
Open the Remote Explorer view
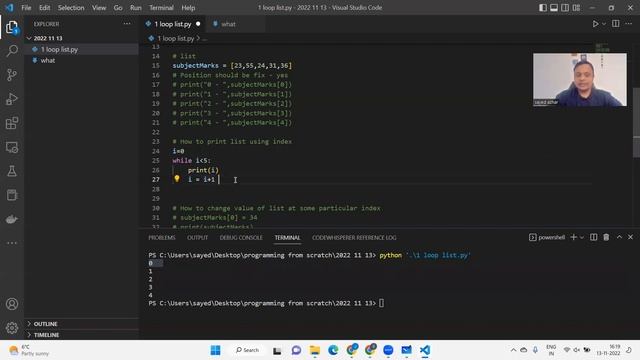(x=12, y=147)
